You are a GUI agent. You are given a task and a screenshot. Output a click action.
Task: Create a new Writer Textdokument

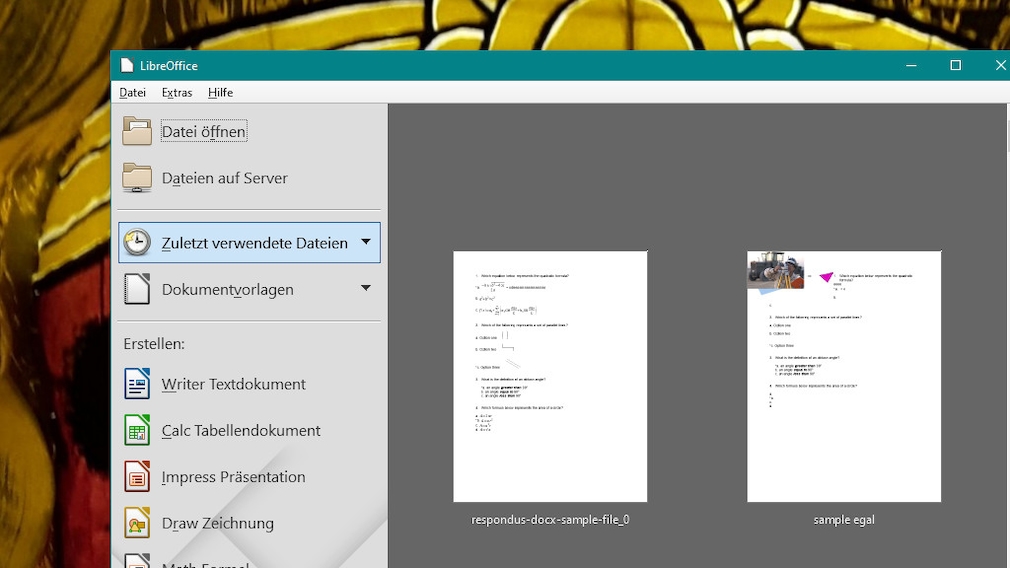click(233, 384)
